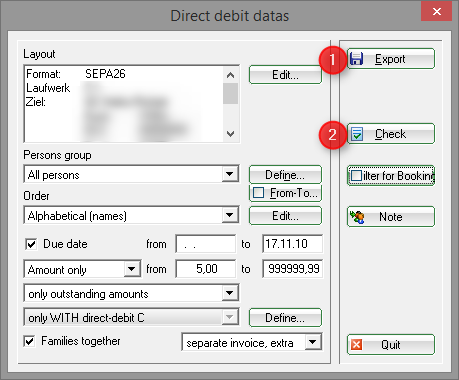Viewport: 459px width, 380px height.
Task: Select the Format: SEPA26 line in Layout
Action: click(x=76, y=74)
